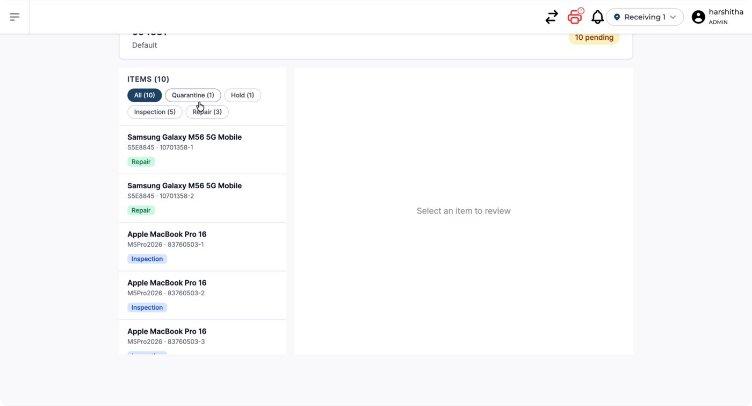Image resolution: width=752 pixels, height=406 pixels.
Task: Open harshitha ADMIN account menu
Action: 717,17
